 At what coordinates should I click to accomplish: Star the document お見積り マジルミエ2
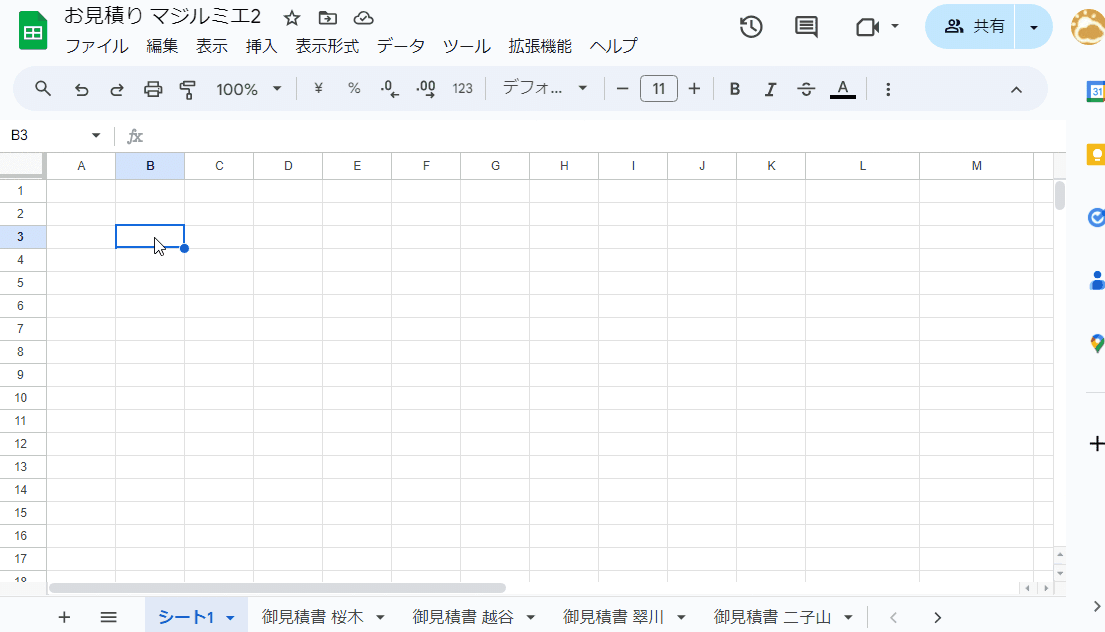[292, 18]
